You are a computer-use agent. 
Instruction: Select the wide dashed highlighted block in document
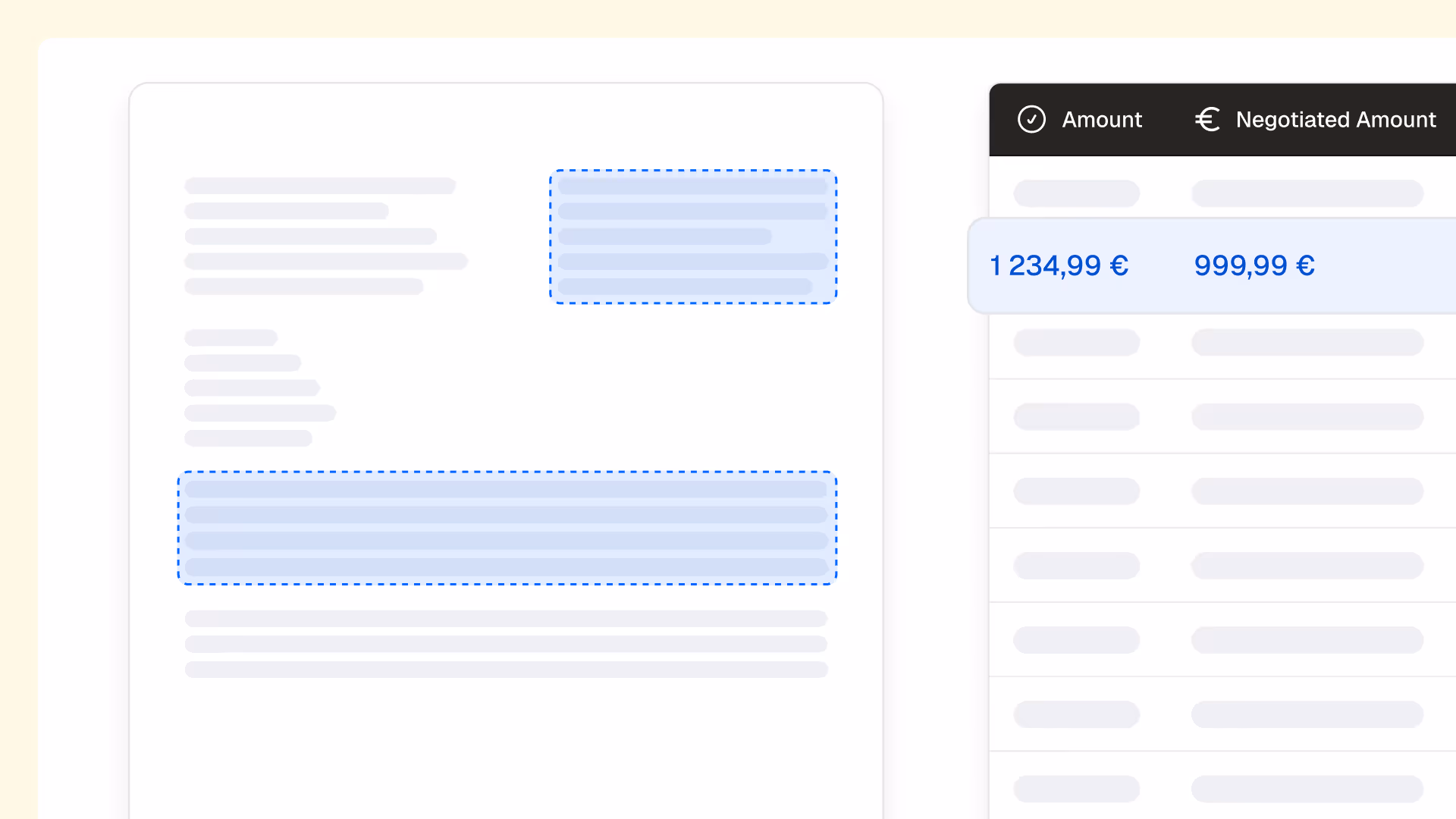(507, 528)
